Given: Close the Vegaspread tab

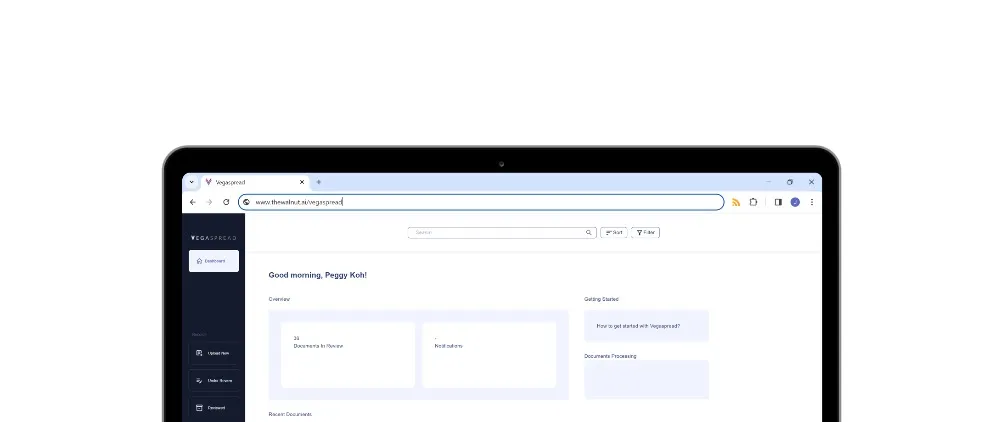Looking at the screenshot, I should tap(302, 182).
